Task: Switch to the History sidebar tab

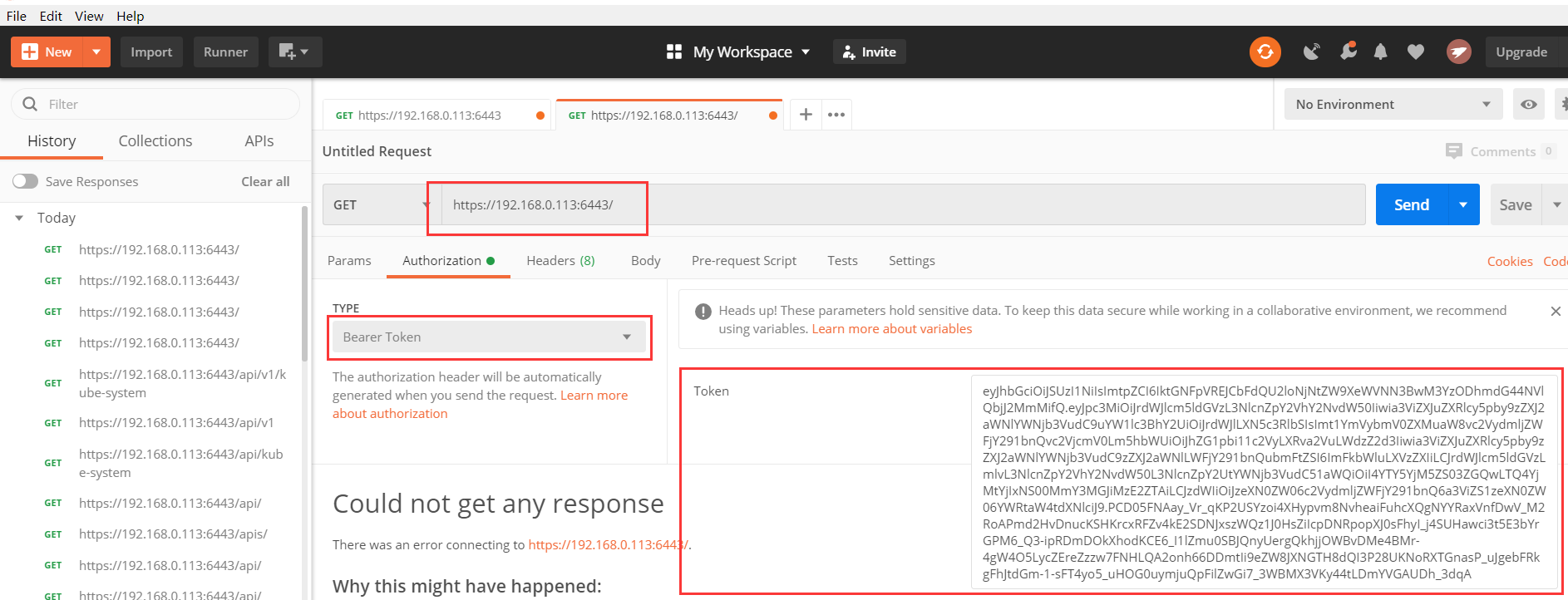Action: click(x=52, y=141)
